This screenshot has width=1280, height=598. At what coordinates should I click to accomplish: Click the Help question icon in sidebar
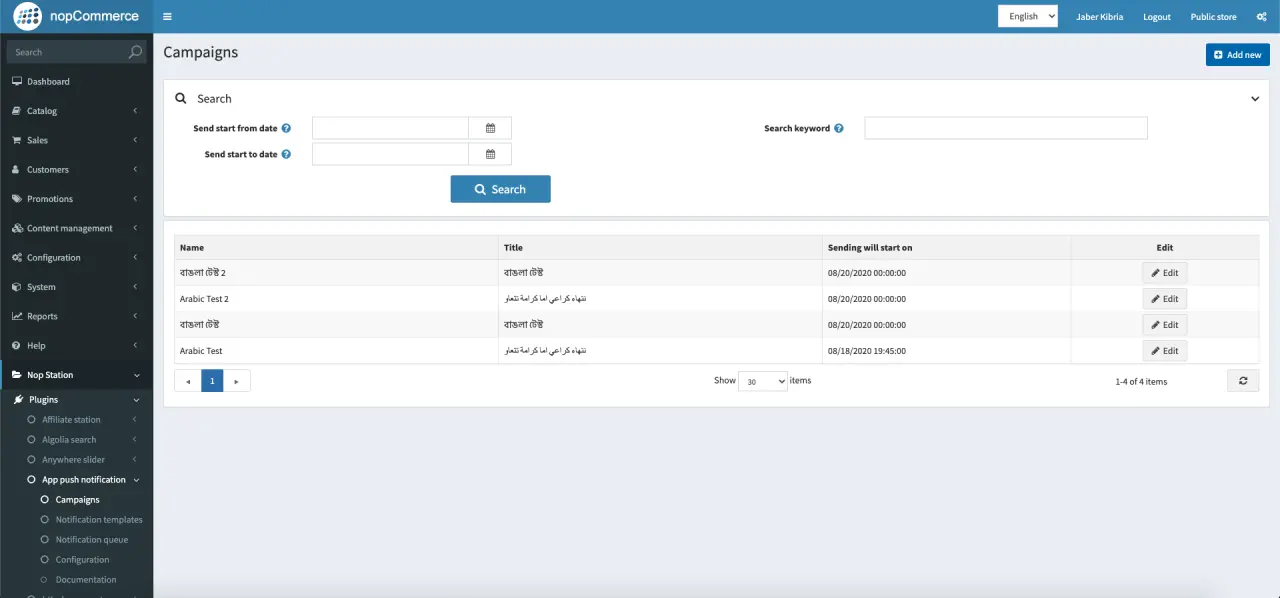click(17, 345)
